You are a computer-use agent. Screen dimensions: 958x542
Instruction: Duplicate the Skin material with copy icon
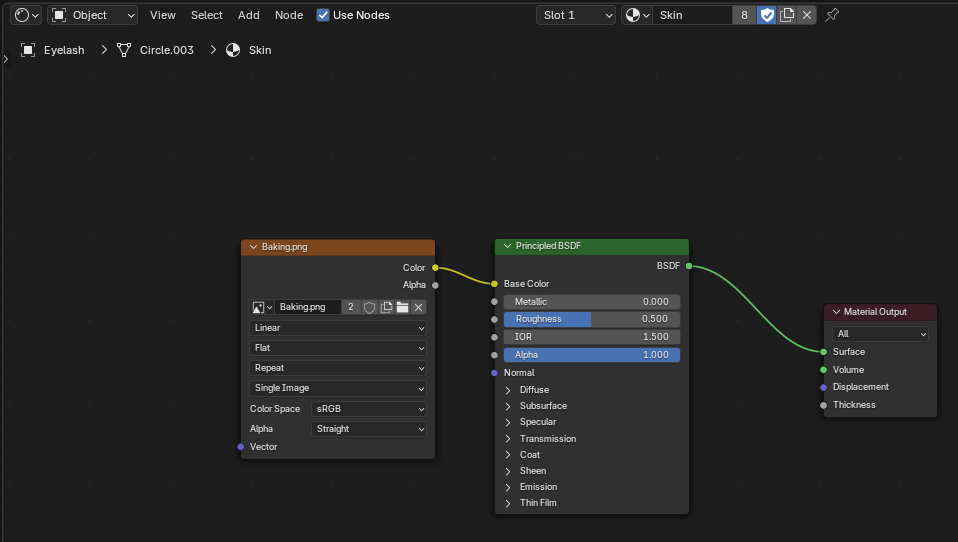coord(787,15)
